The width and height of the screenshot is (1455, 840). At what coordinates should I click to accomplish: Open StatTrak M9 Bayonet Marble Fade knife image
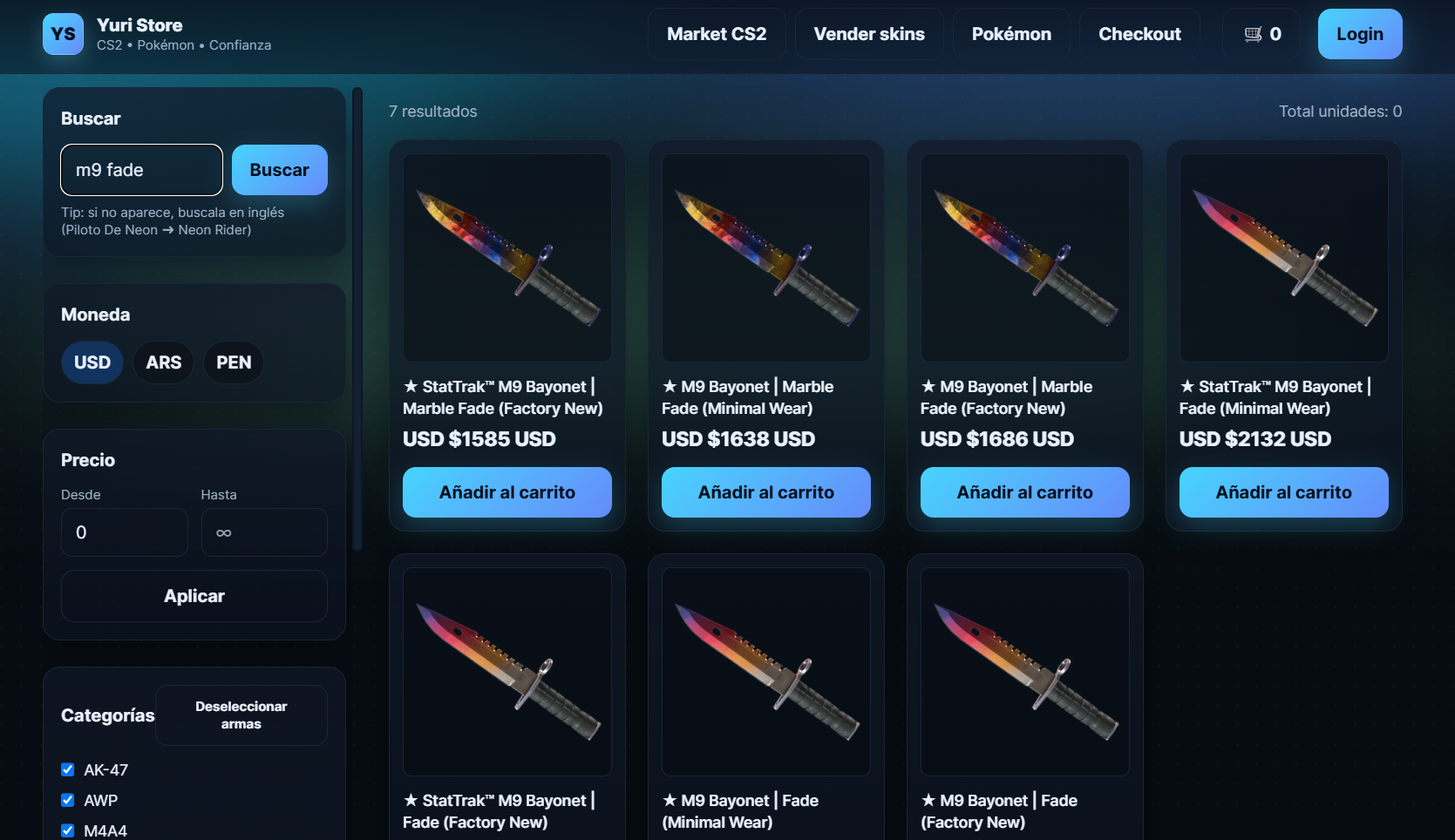507,258
